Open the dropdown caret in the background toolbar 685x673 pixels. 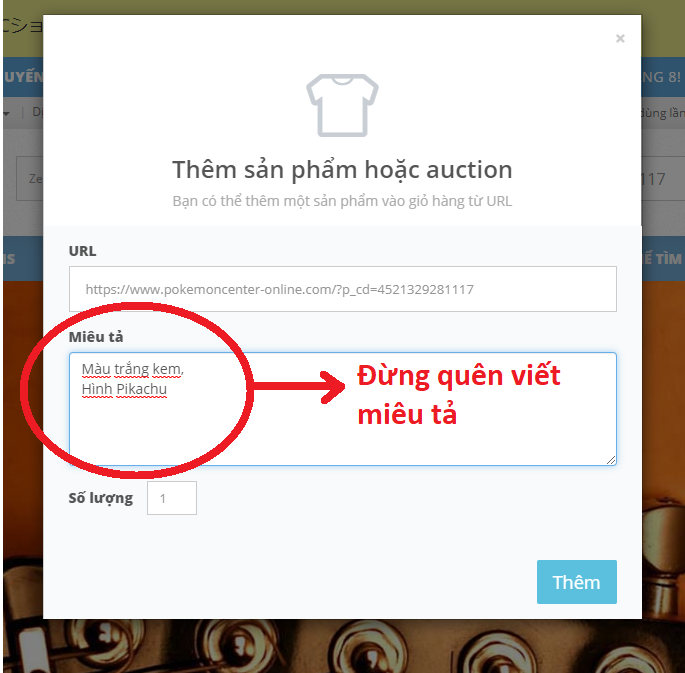(6, 114)
